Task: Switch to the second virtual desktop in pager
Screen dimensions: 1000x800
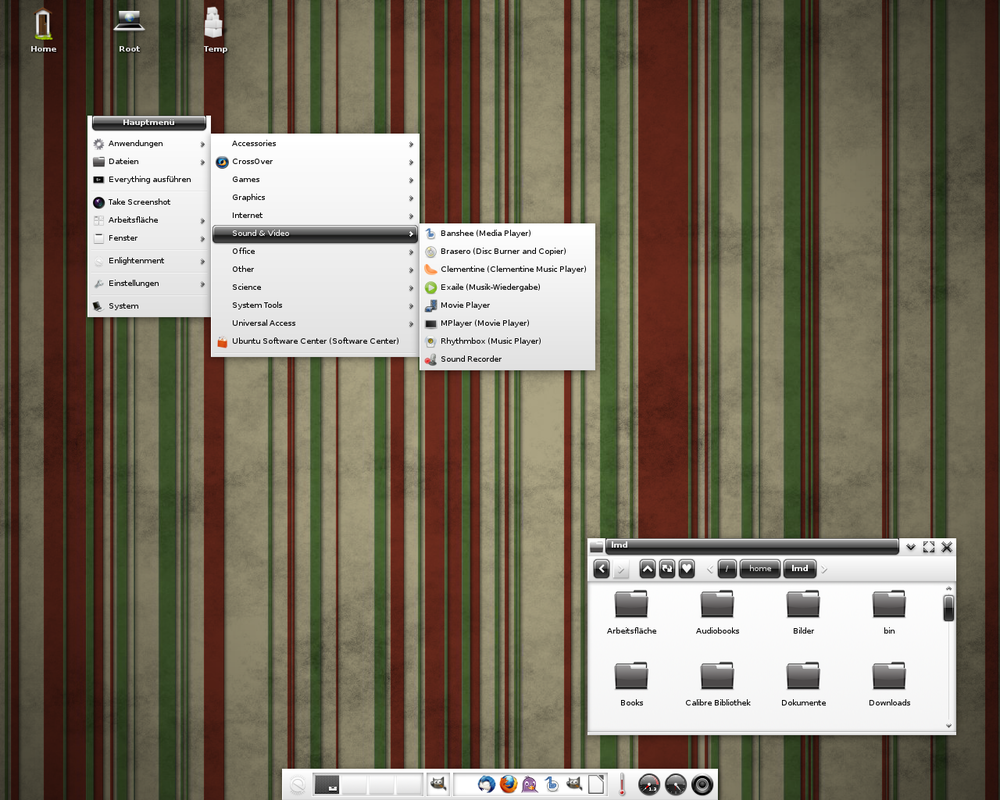Action: click(355, 784)
